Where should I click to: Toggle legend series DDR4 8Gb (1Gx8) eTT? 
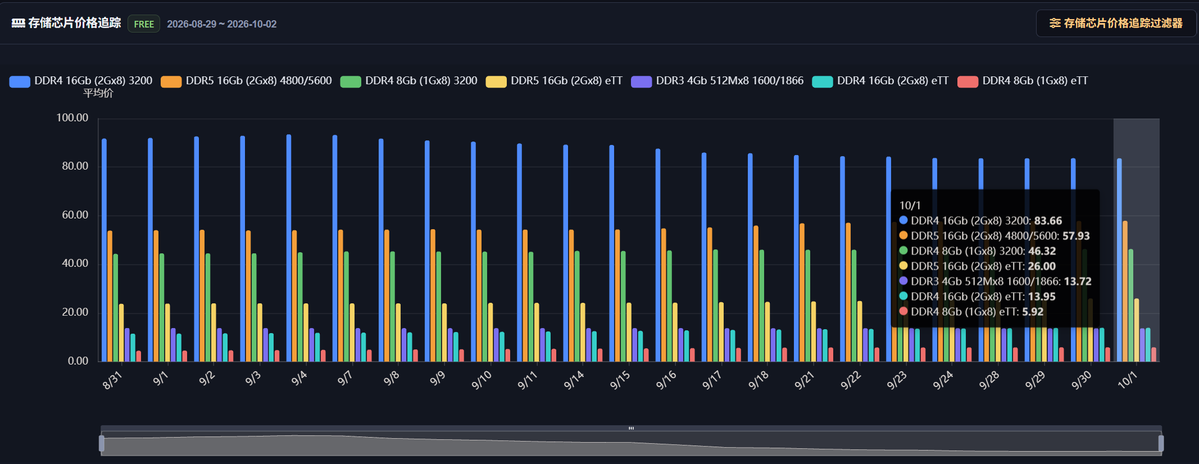tap(1022, 80)
